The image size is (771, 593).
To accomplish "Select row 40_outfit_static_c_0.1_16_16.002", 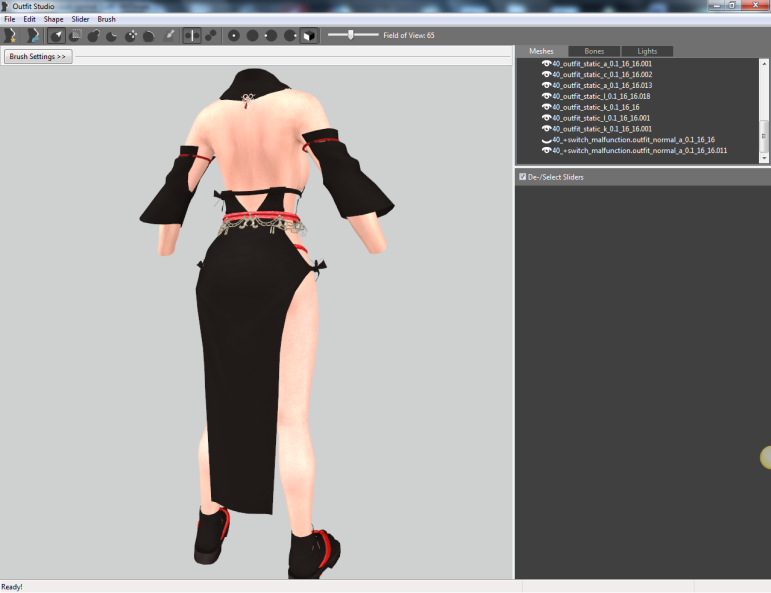I will point(602,74).
